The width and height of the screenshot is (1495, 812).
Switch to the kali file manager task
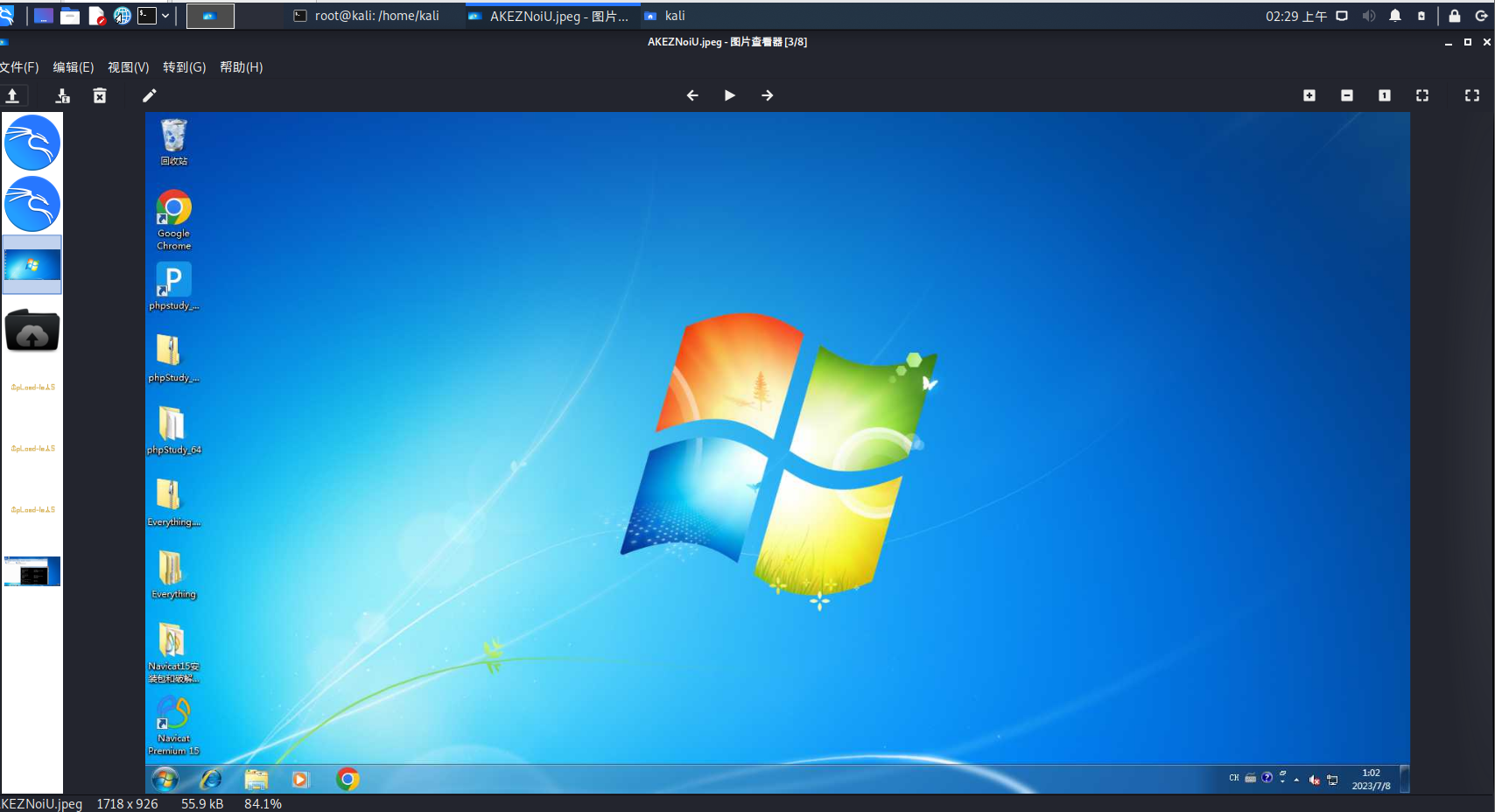pyautogui.click(x=665, y=16)
